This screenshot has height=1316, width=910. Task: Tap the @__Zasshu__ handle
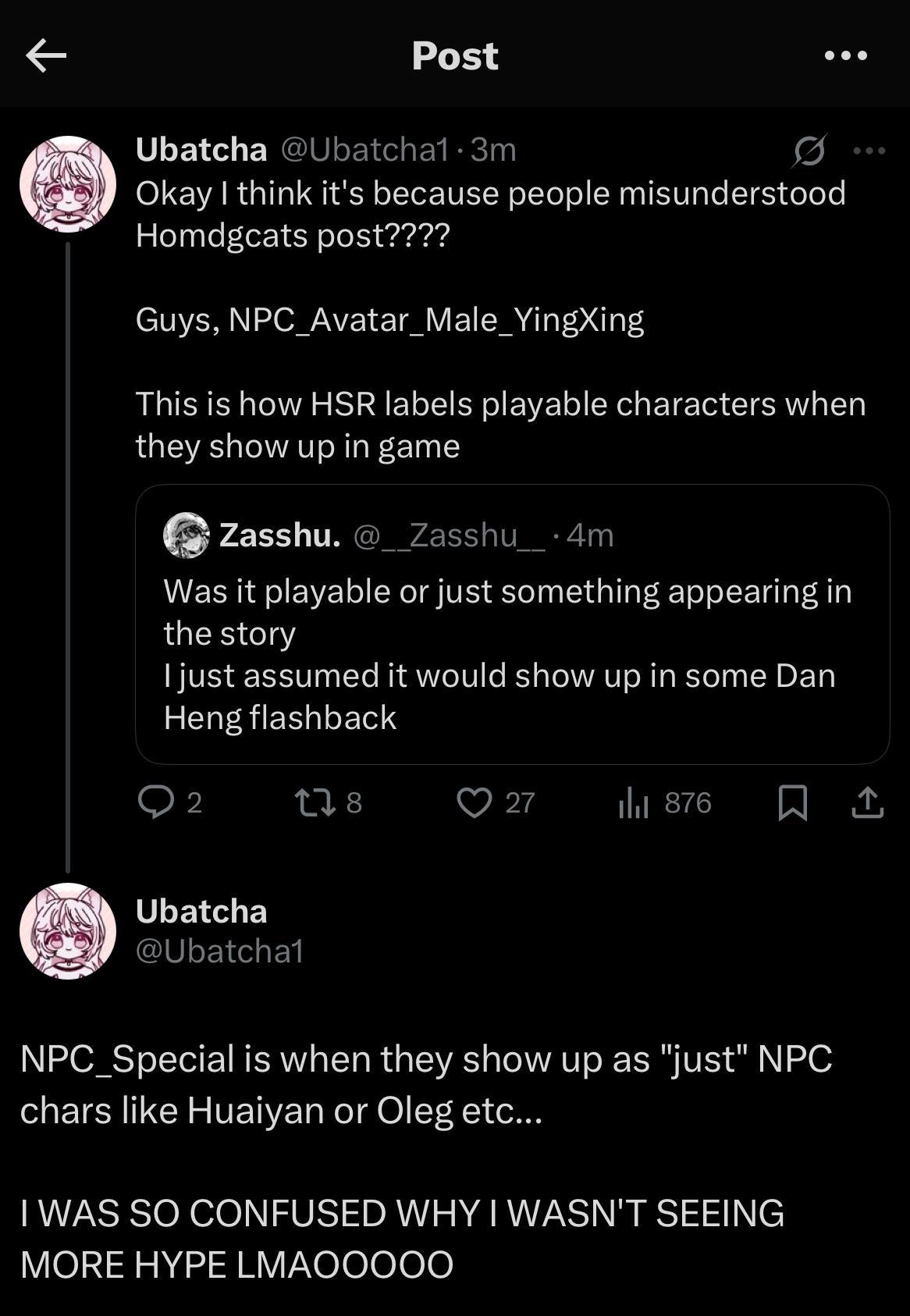tap(450, 535)
